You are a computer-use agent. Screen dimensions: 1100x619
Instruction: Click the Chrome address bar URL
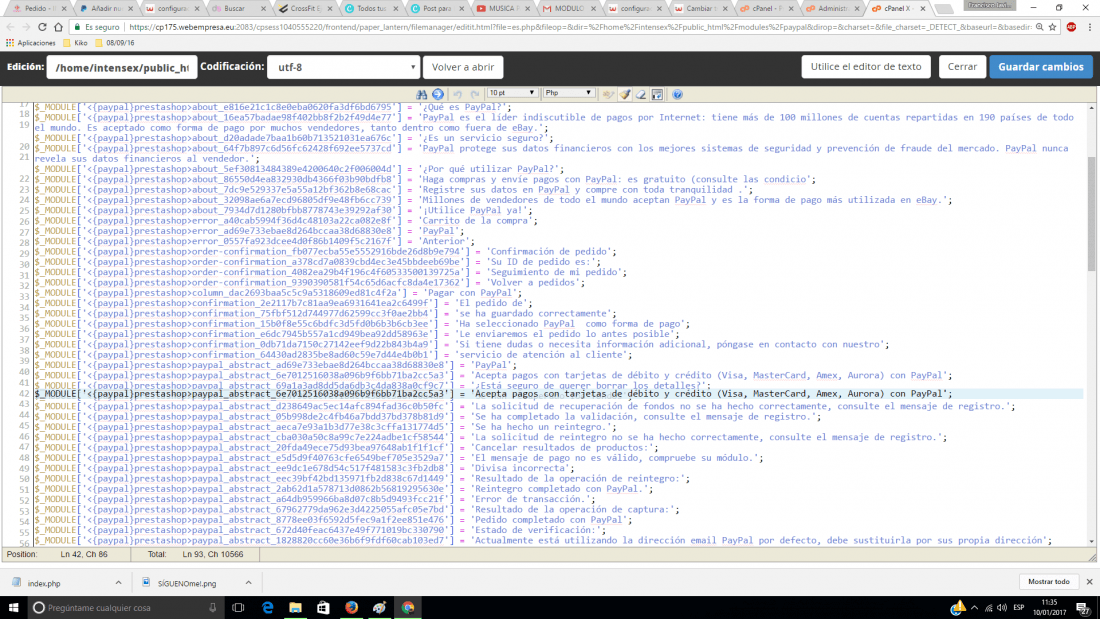point(580,27)
